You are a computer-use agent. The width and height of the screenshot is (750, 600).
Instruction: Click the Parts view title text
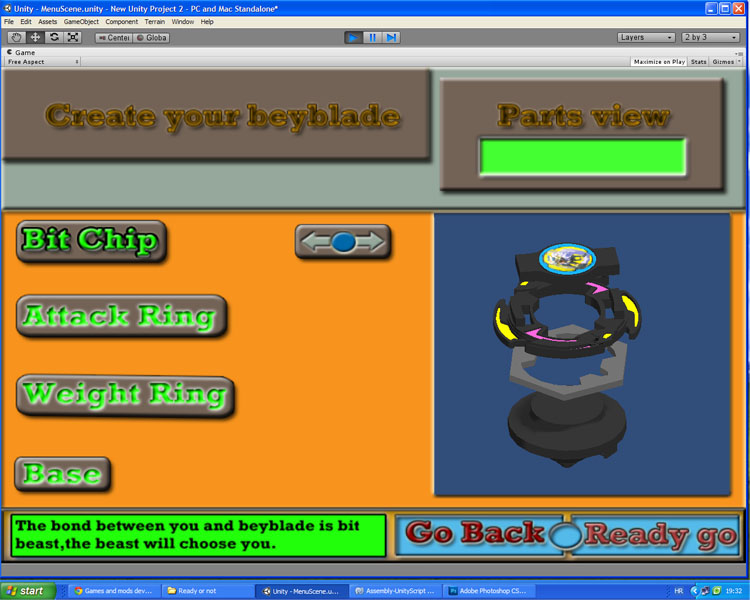point(583,115)
